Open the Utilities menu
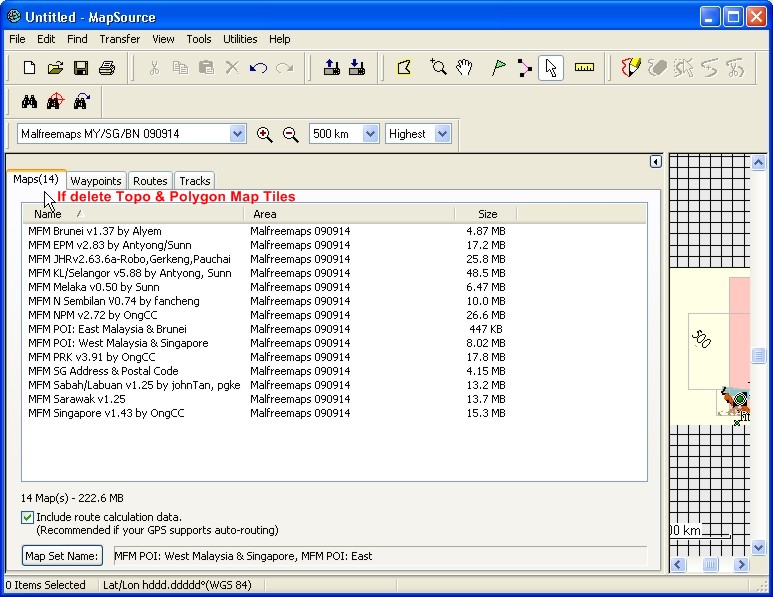Image resolution: width=773 pixels, height=597 pixels. click(x=240, y=39)
